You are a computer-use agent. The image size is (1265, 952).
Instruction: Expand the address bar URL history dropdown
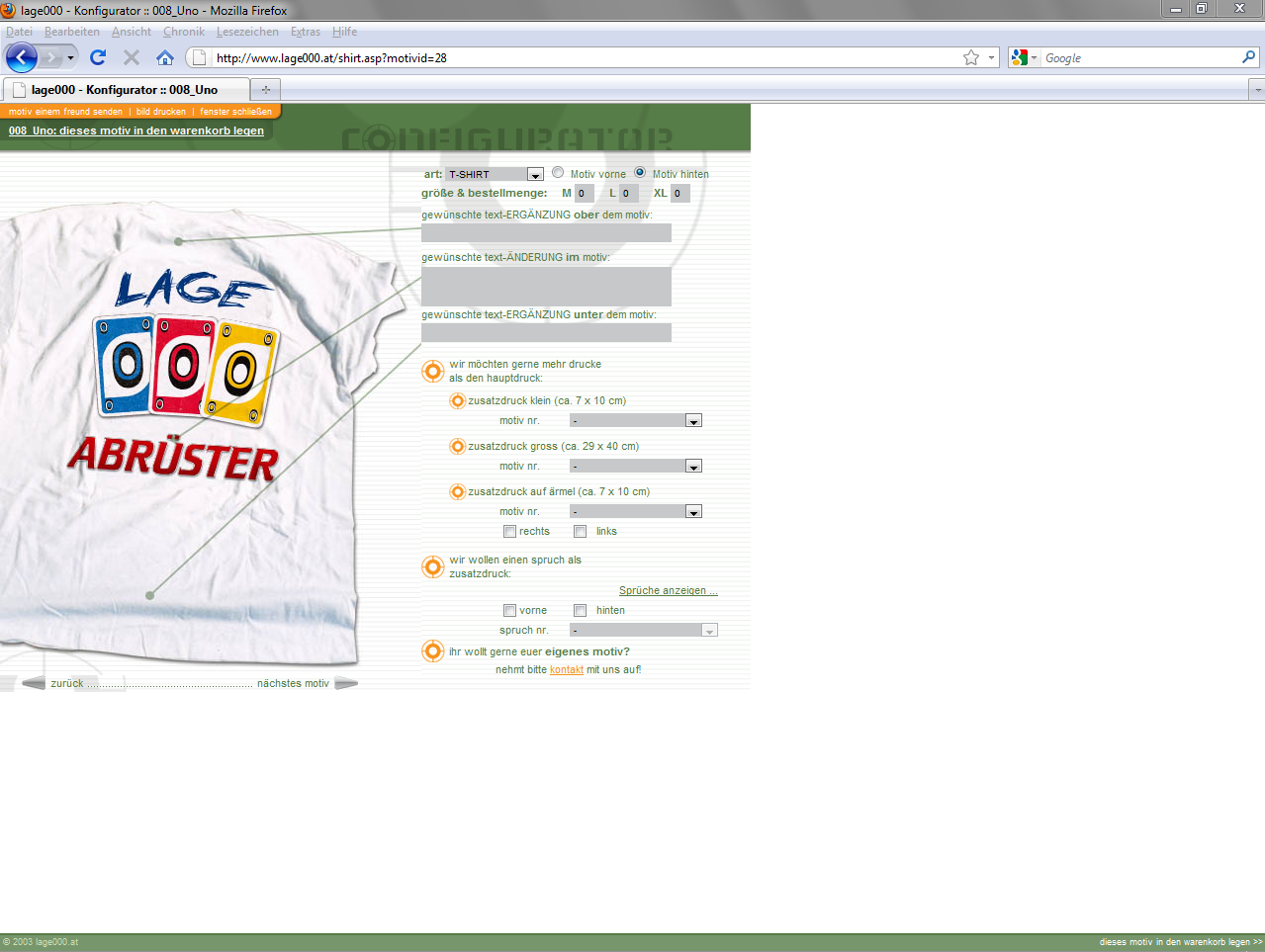[x=991, y=57]
